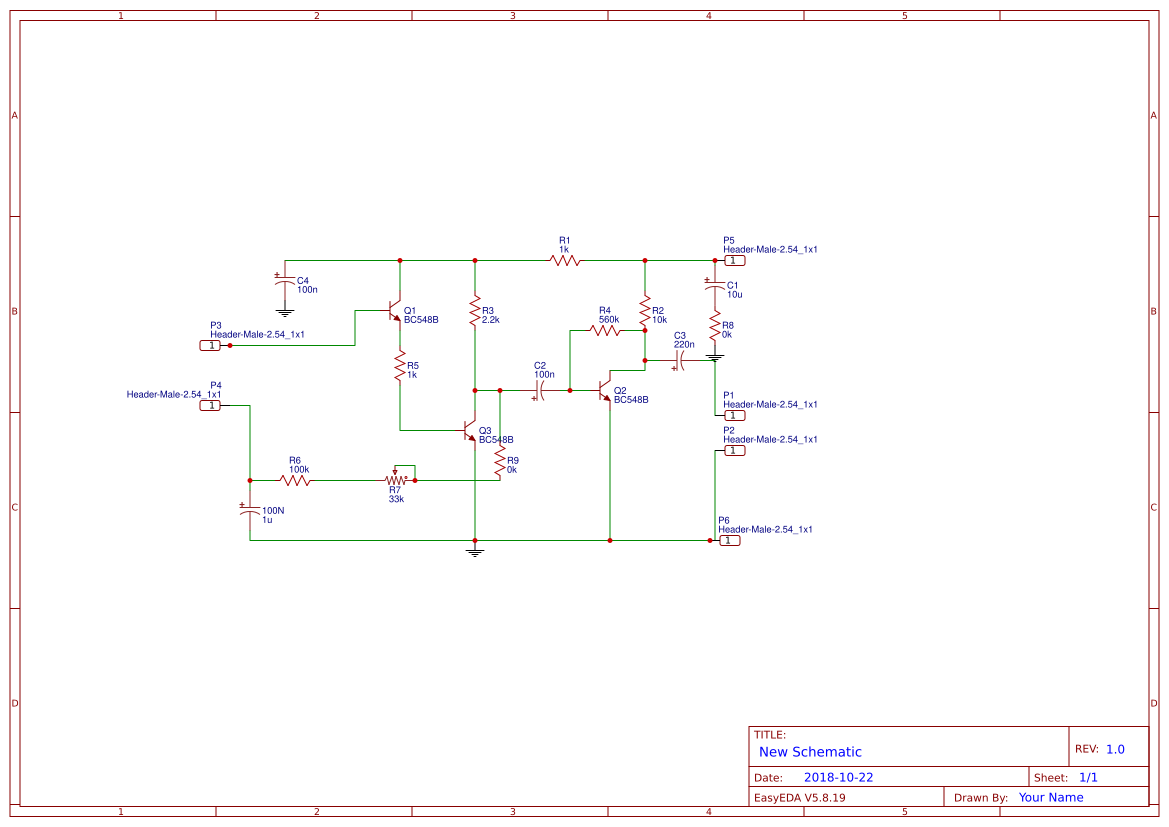Adjust the R7 33k potentiometer wiper
The width and height of the screenshot is (1169, 827).
396,473
